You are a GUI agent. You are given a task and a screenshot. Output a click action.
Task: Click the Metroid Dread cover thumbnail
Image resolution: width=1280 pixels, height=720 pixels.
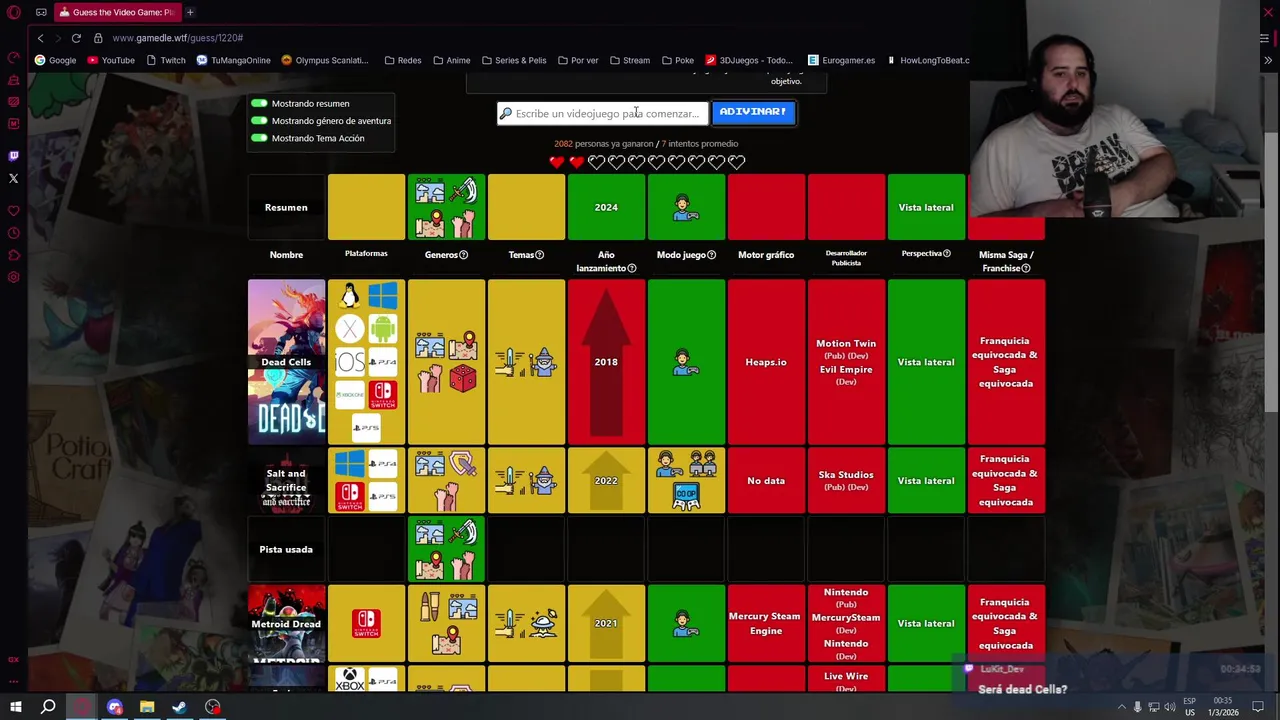(x=286, y=624)
